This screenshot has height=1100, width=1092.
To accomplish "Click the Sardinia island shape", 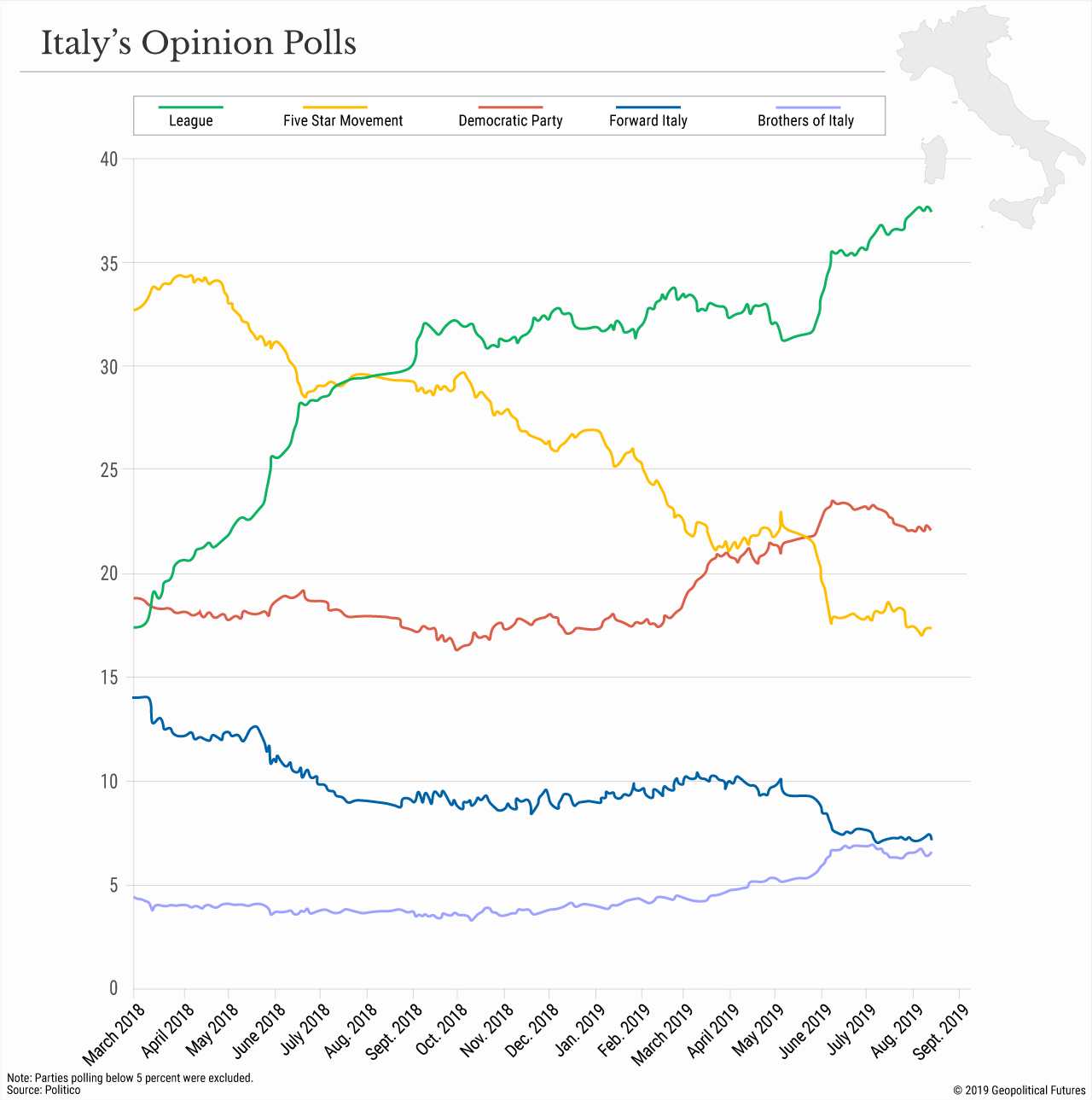I will point(935,159).
